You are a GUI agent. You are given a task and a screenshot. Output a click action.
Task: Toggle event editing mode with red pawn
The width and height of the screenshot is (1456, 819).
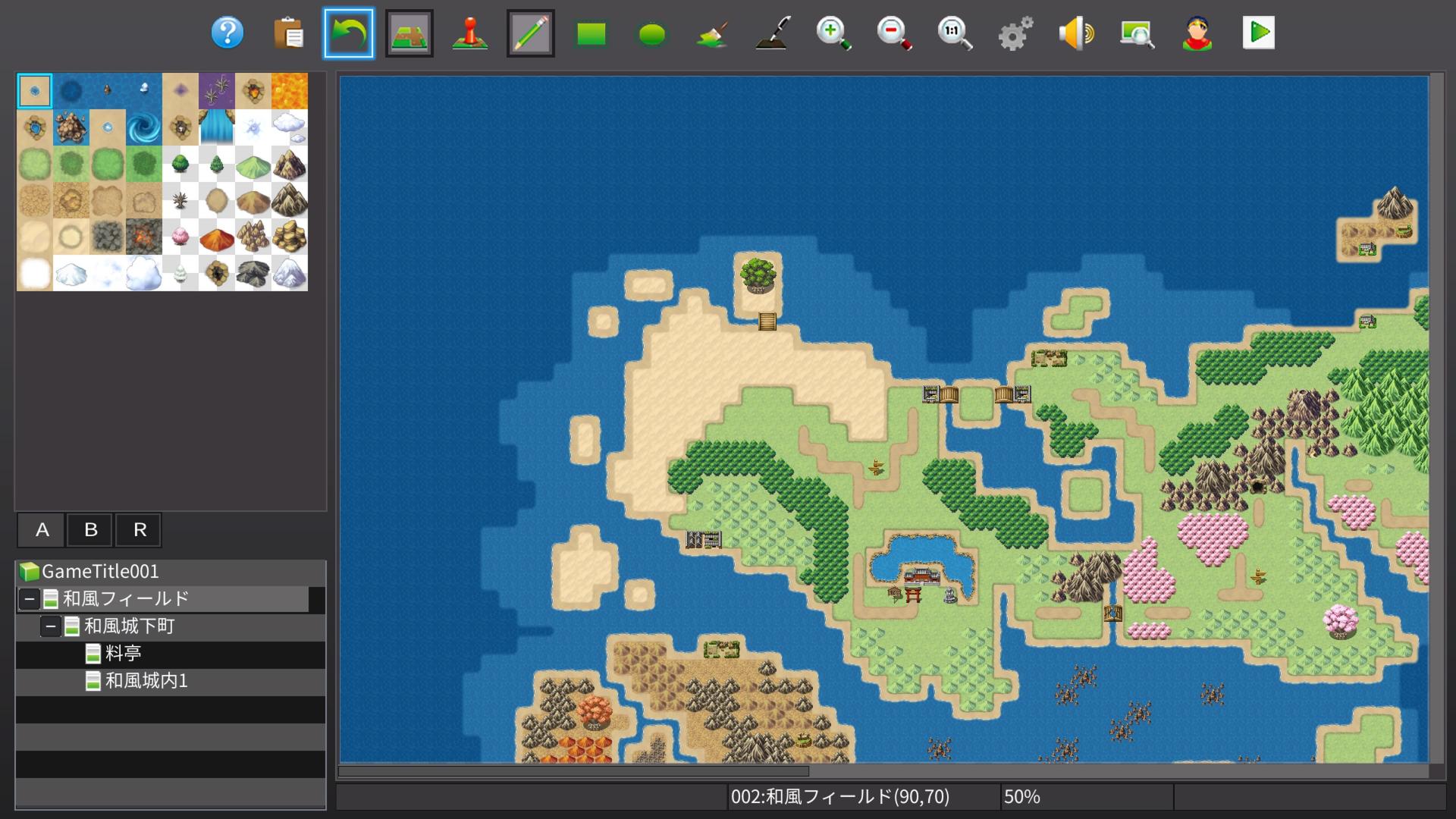pos(469,33)
